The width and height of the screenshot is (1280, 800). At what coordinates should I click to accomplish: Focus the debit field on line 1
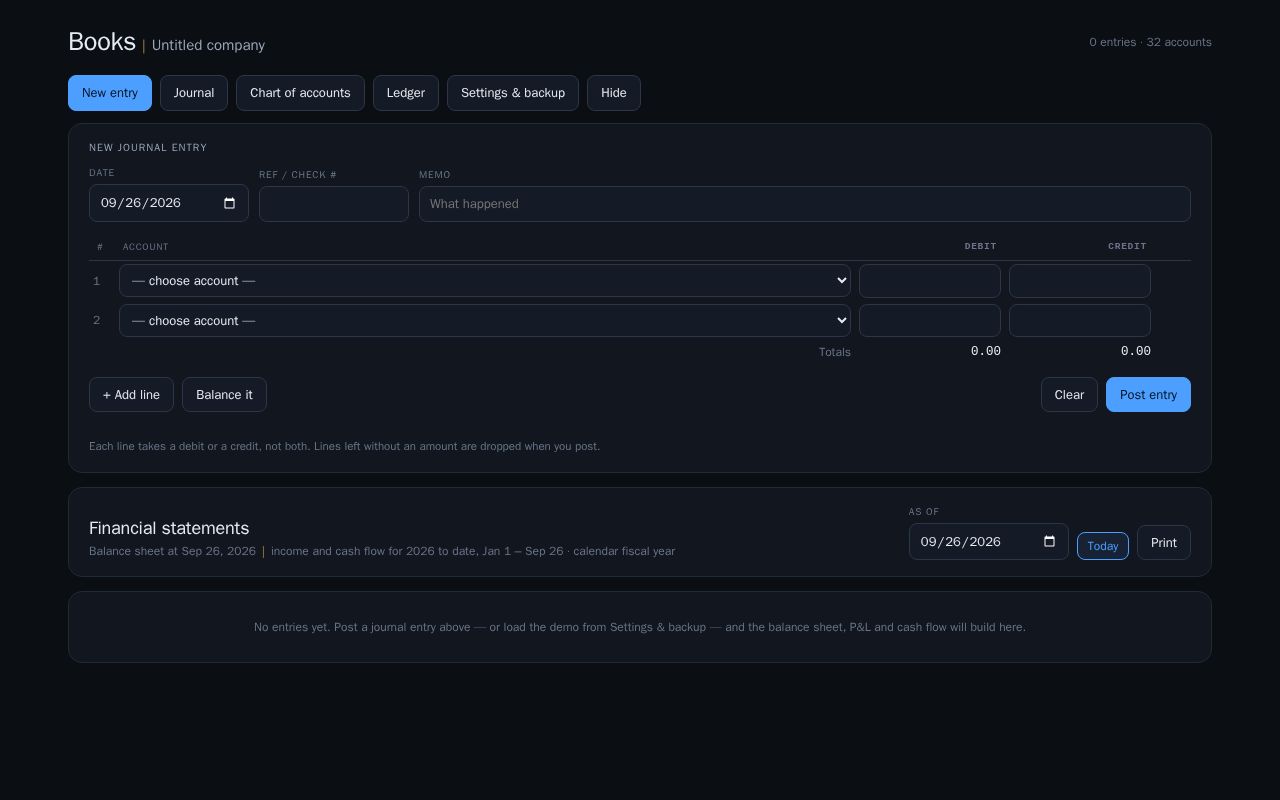(930, 281)
